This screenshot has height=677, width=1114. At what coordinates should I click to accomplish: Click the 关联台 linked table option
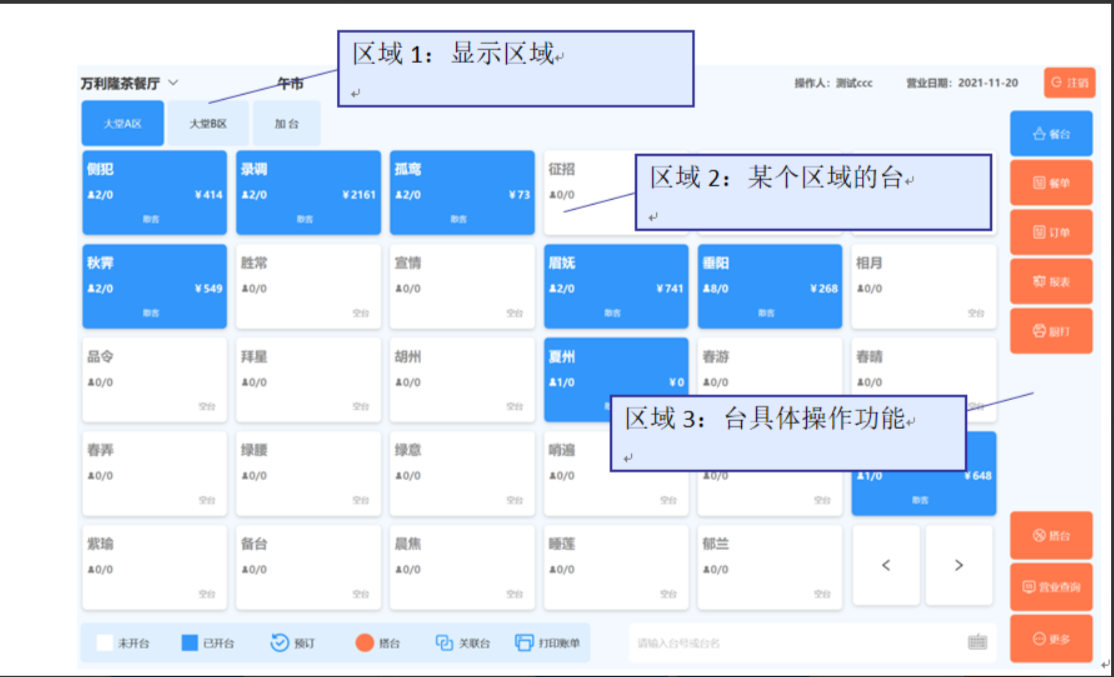tap(463, 643)
